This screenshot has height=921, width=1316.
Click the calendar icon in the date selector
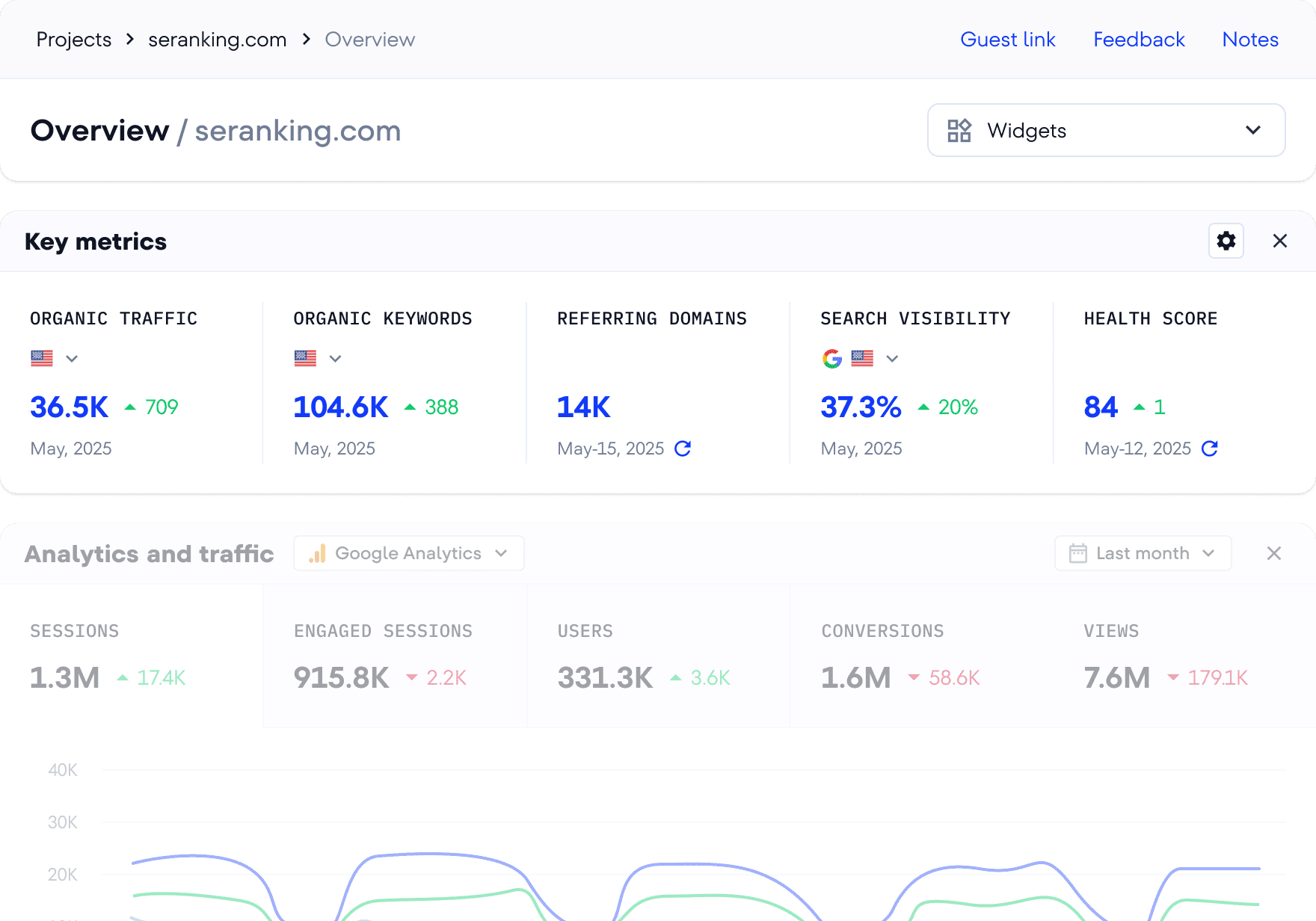pyautogui.click(x=1077, y=553)
